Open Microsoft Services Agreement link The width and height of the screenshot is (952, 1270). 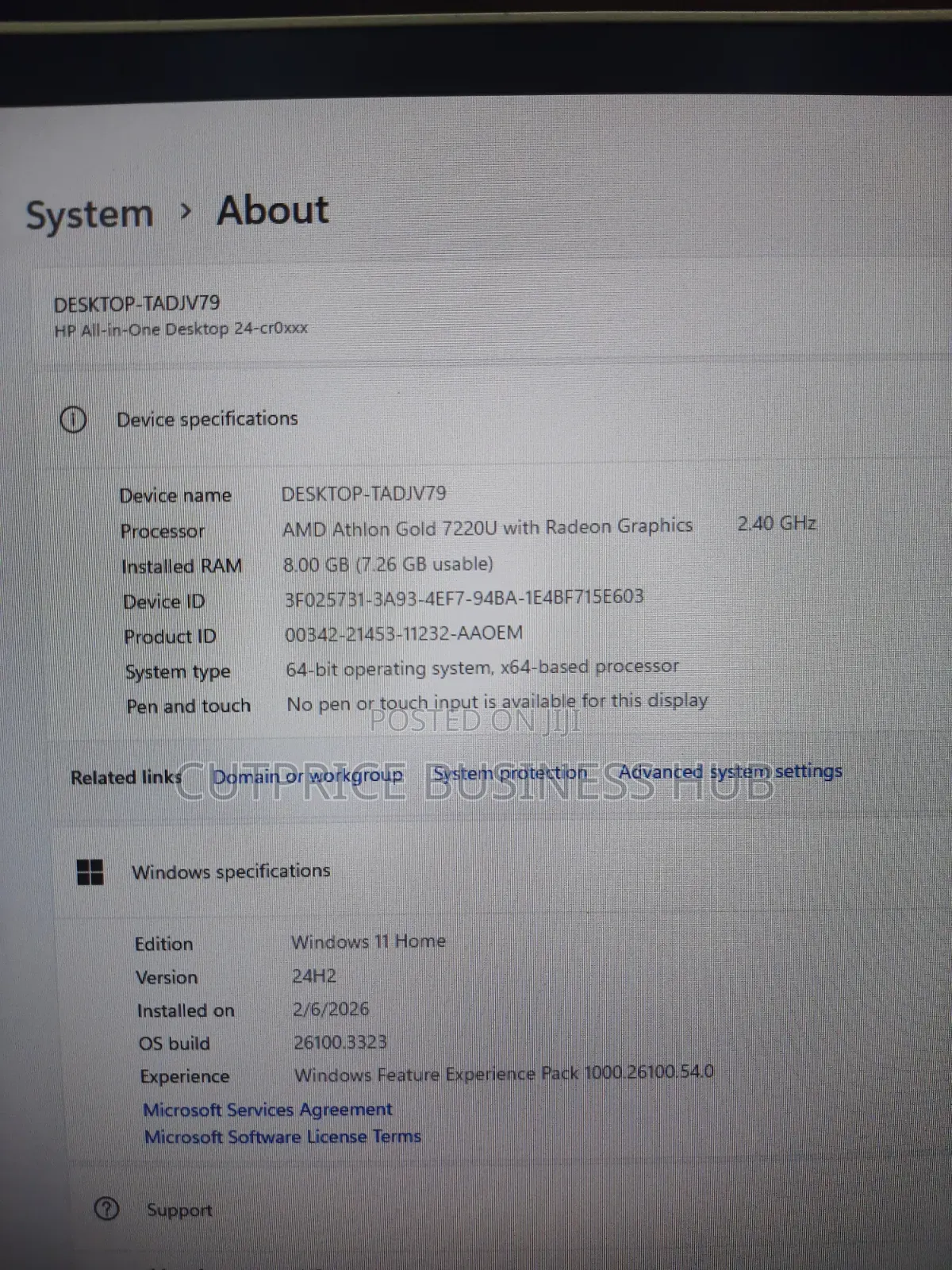pos(267,1109)
